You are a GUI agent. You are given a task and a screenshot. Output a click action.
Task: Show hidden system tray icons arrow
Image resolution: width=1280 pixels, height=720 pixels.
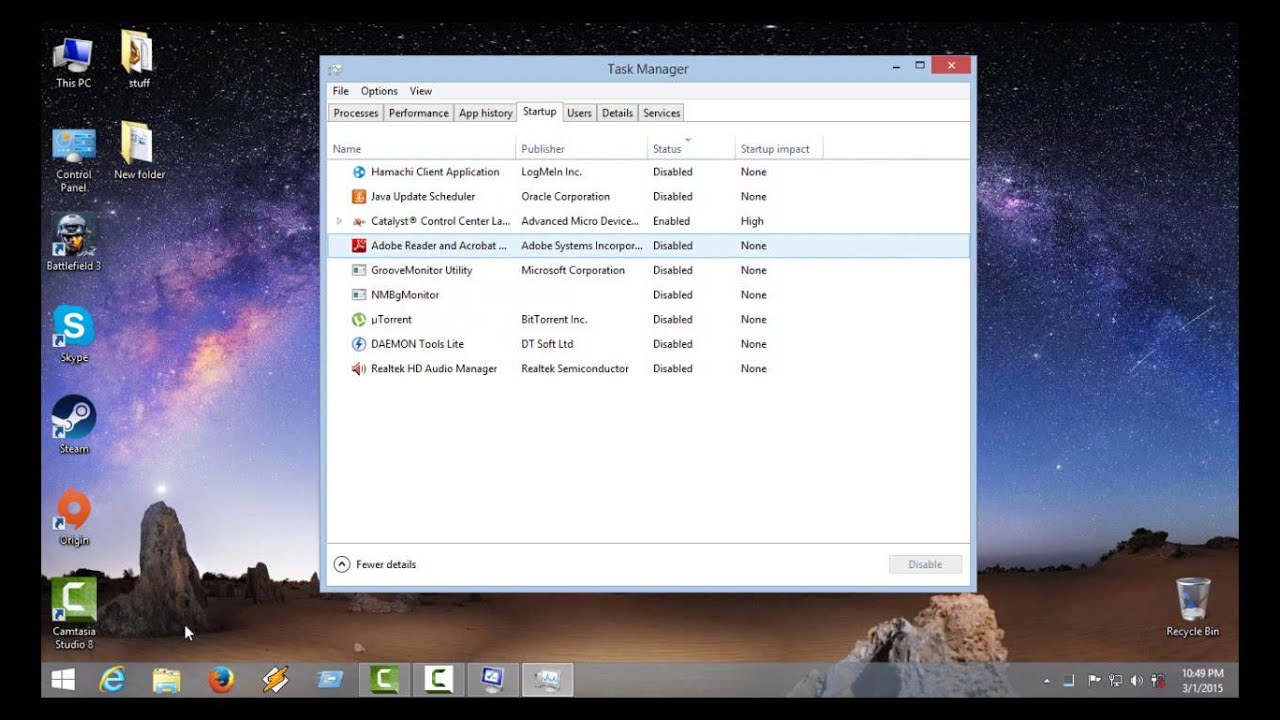point(1047,681)
